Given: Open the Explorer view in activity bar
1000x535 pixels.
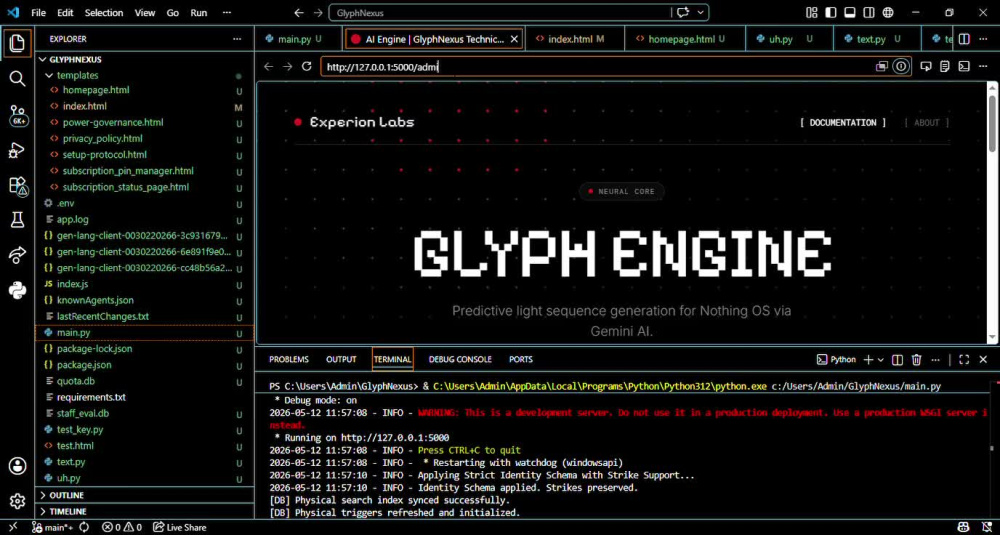Looking at the screenshot, I should 17,43.
